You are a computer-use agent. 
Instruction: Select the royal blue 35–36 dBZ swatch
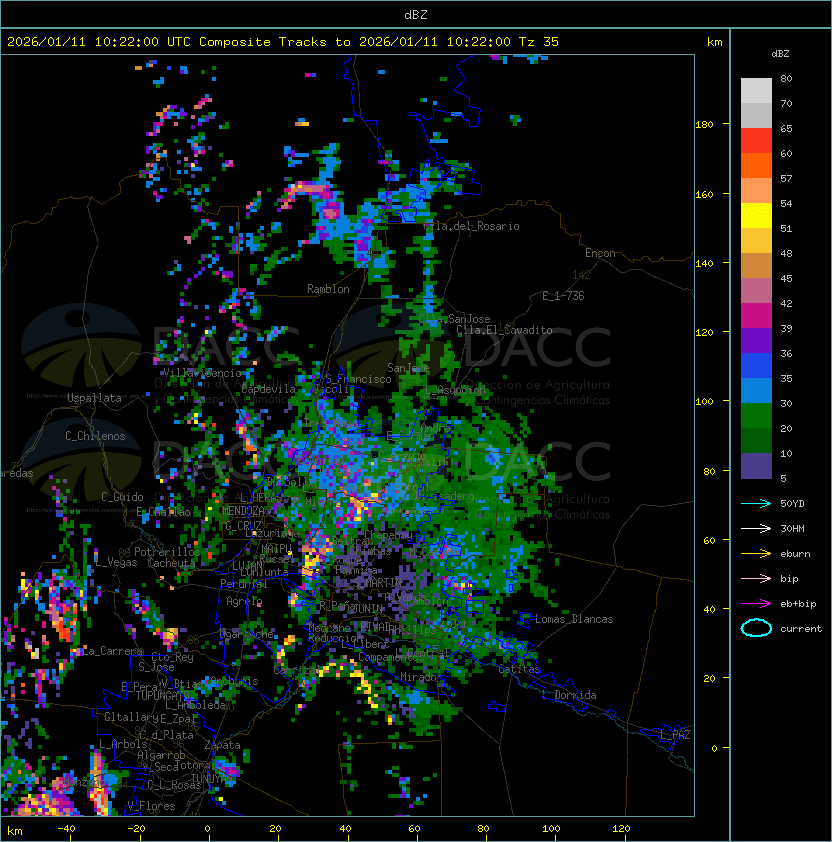point(756,366)
